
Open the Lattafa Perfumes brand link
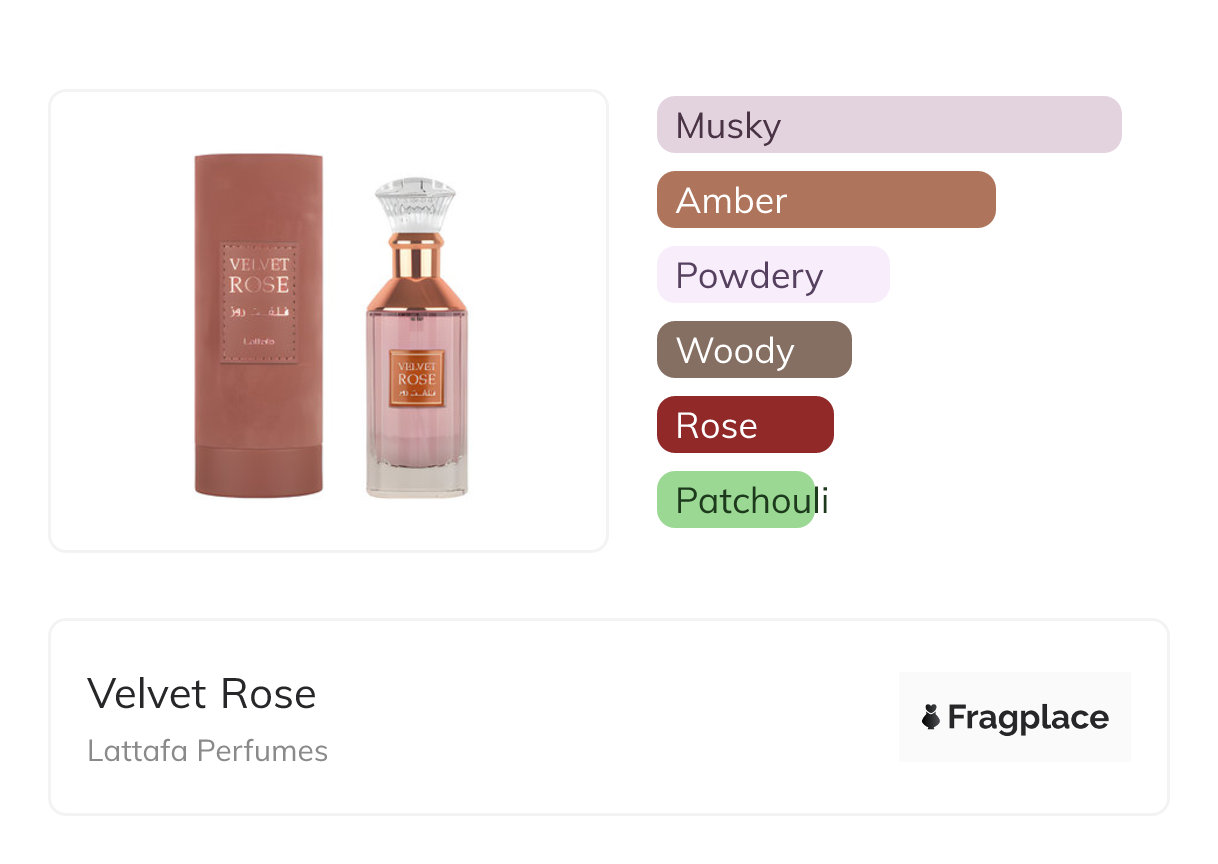(208, 751)
